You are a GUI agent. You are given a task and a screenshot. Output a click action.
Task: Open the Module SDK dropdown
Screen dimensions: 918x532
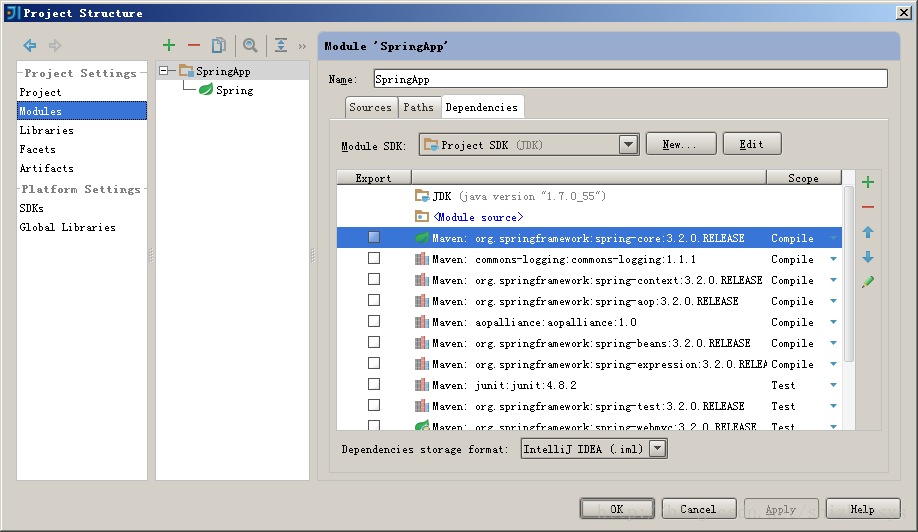coord(628,145)
